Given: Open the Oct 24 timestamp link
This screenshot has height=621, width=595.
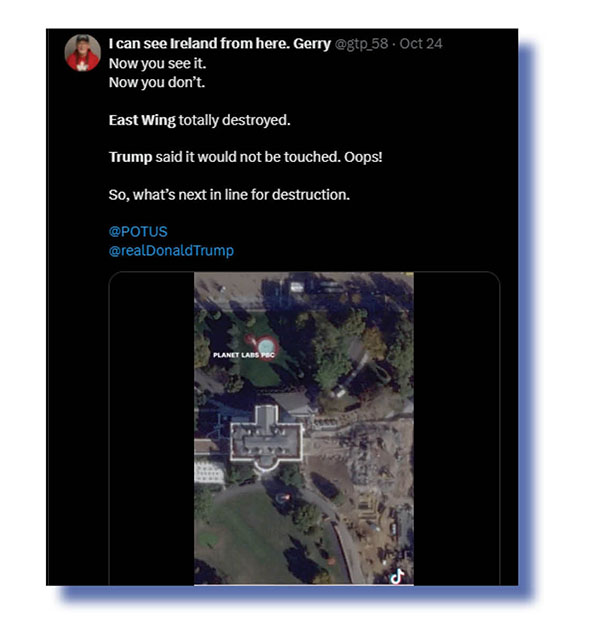Looking at the screenshot, I should tap(421, 44).
